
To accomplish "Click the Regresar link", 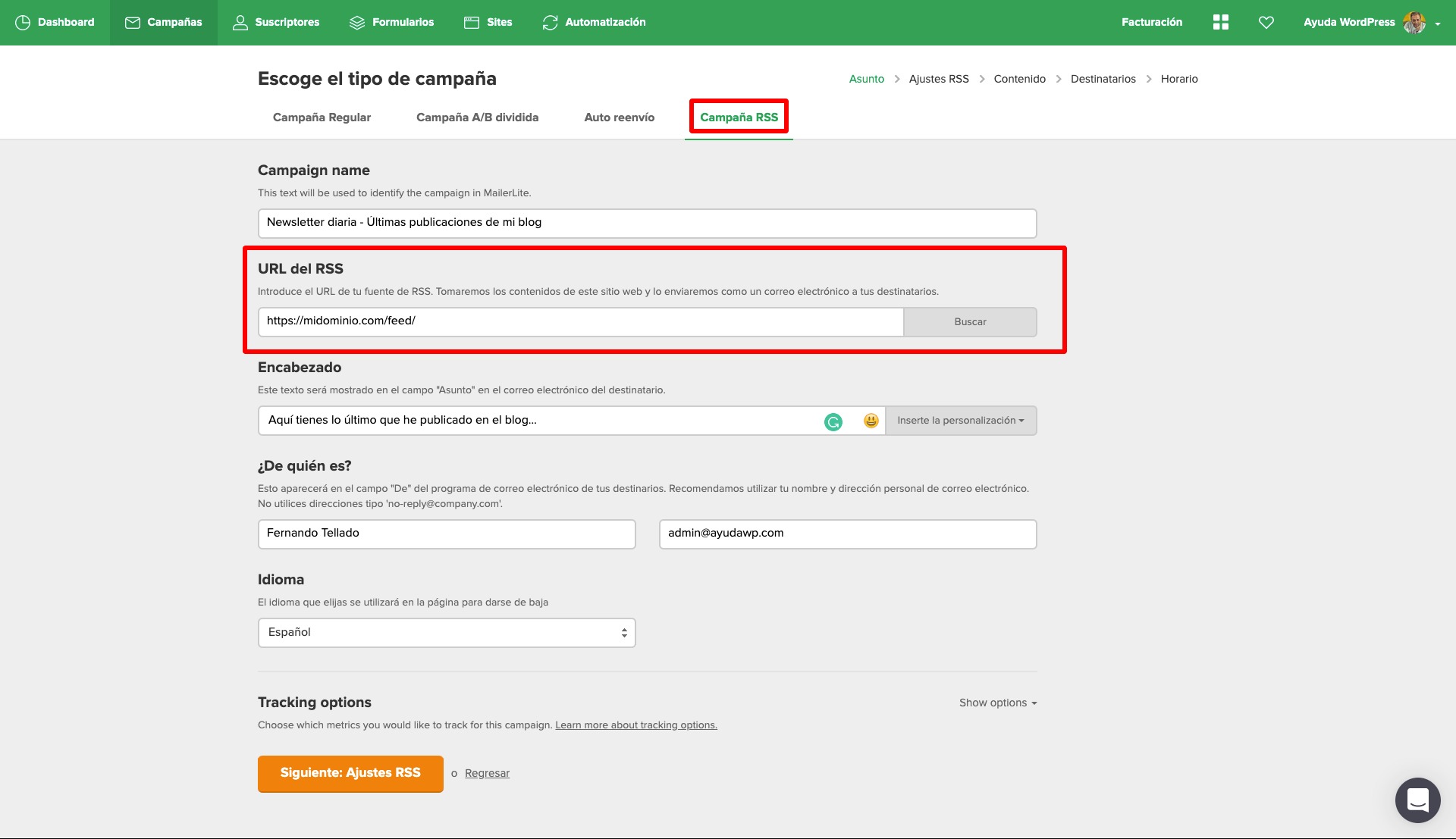I will click(x=487, y=773).
